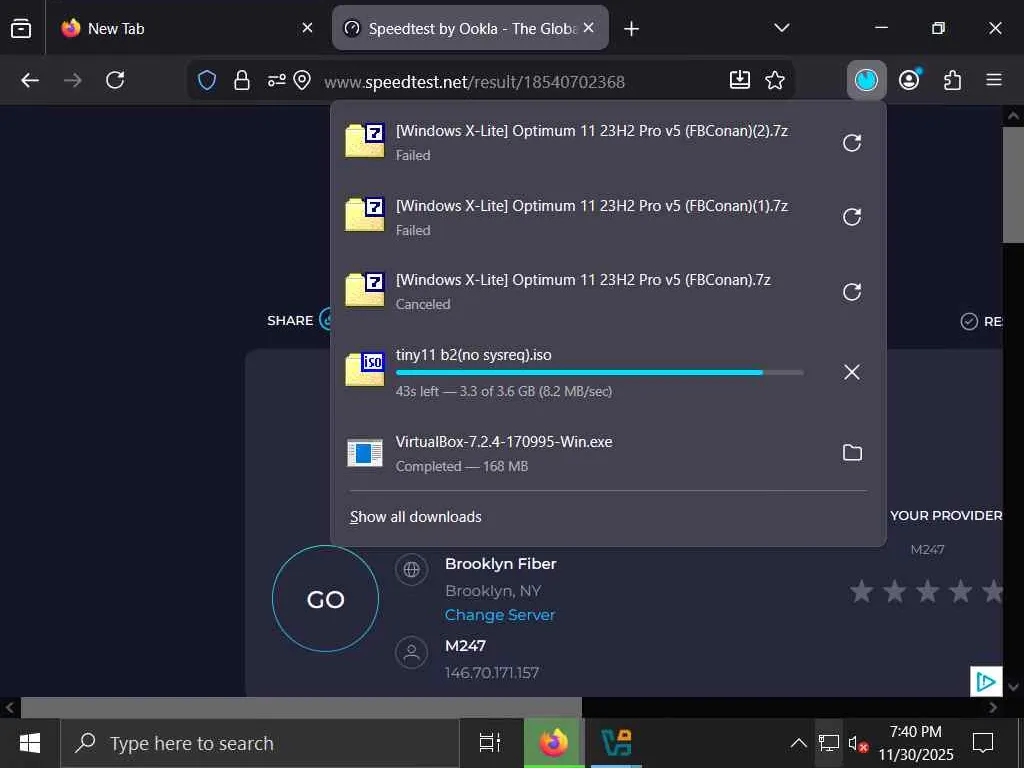Image resolution: width=1024 pixels, height=768 pixels.
Task: Toggle the downloads panel toolbar button
Action: pos(867,80)
